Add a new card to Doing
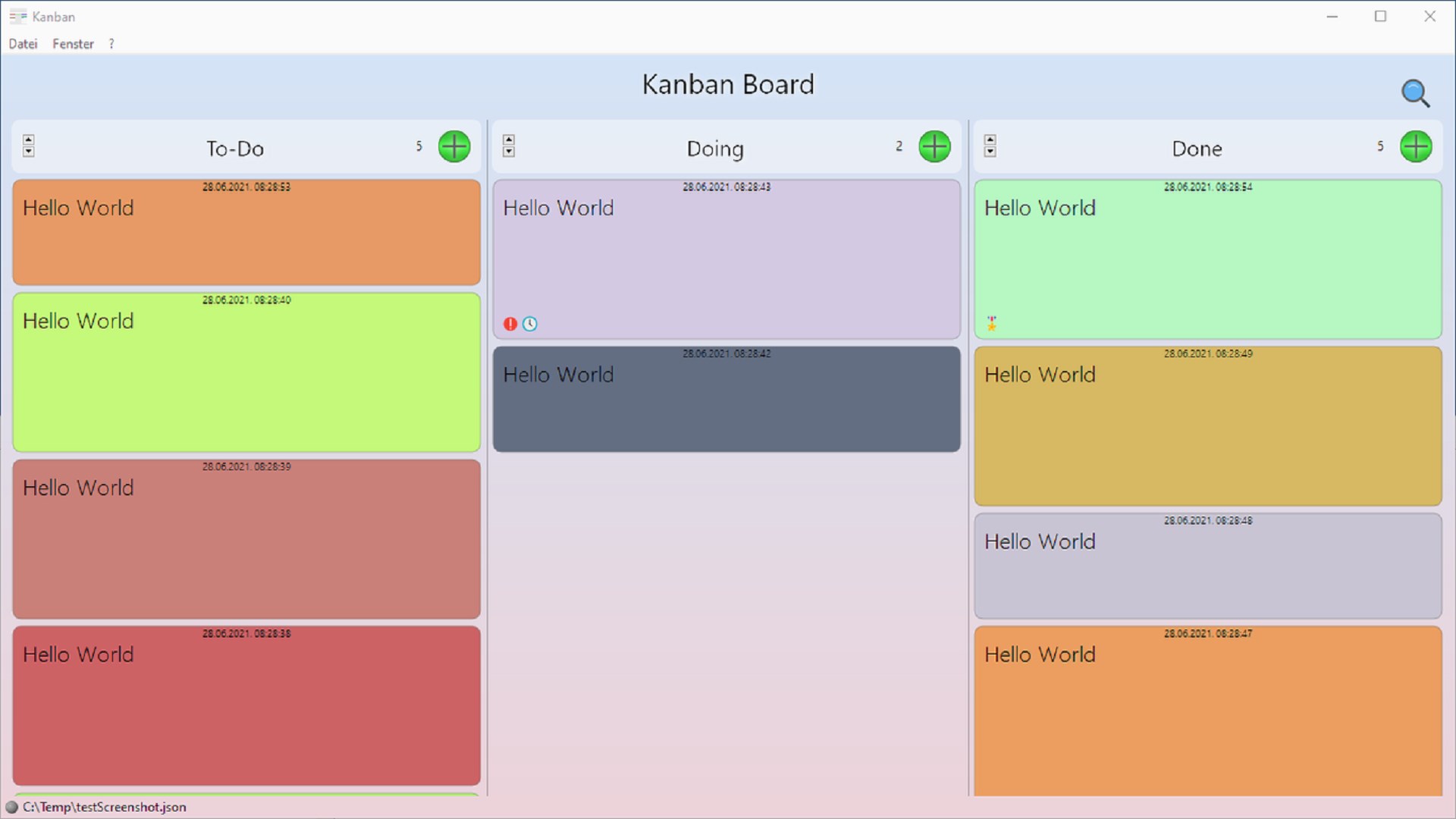 934,146
